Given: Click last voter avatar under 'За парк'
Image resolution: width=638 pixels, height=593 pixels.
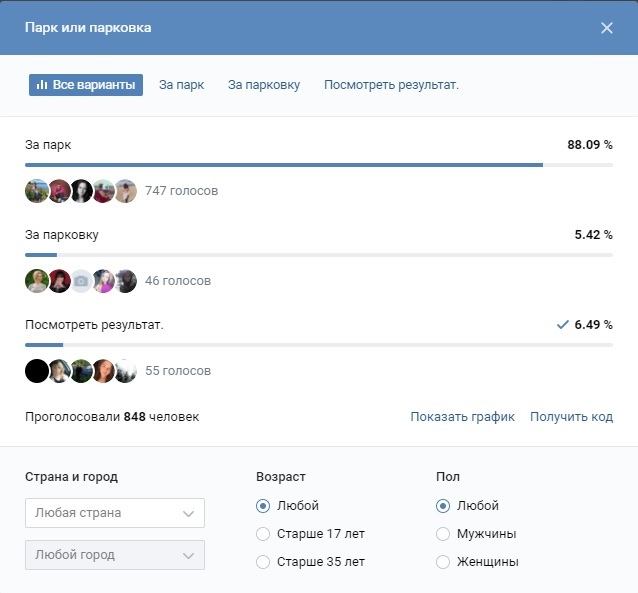Looking at the screenshot, I should coord(125,191).
